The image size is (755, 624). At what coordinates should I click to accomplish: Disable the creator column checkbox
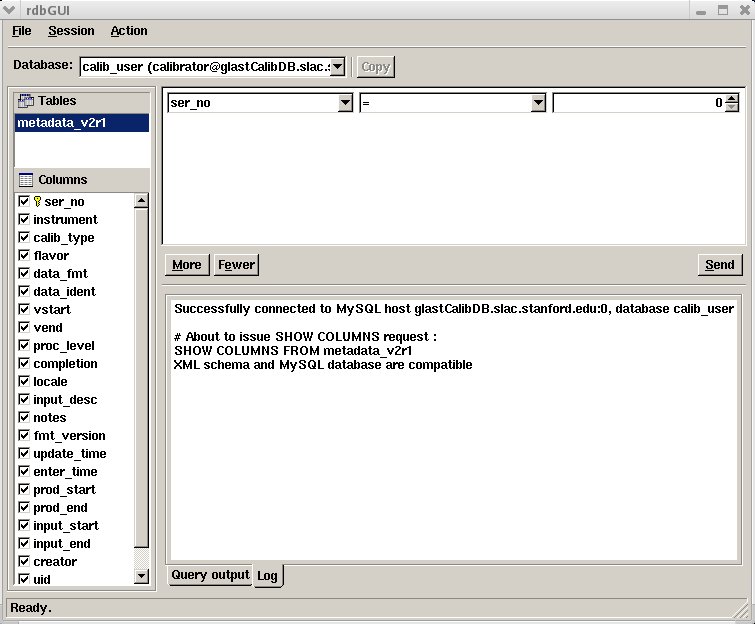click(24, 562)
